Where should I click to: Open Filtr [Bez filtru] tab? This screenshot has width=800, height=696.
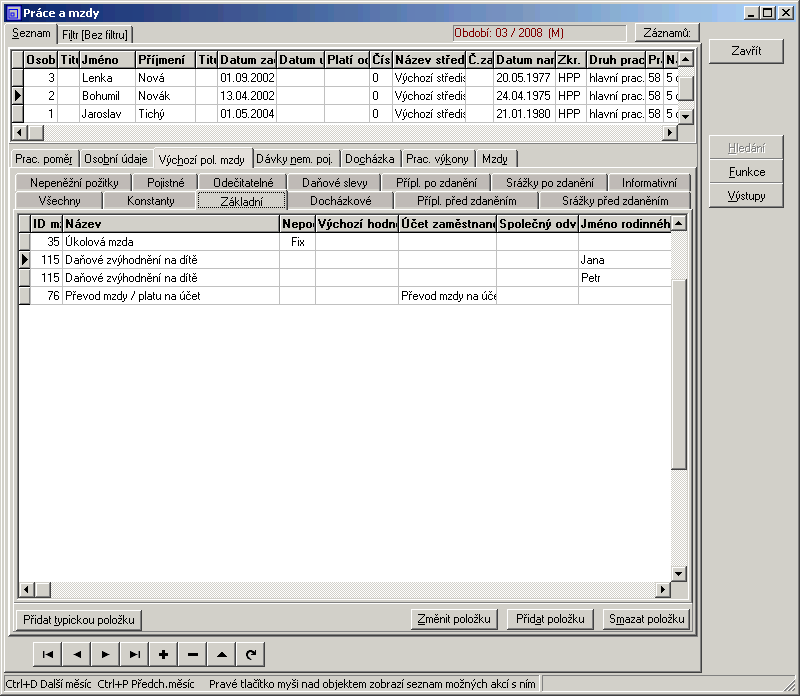95,35
